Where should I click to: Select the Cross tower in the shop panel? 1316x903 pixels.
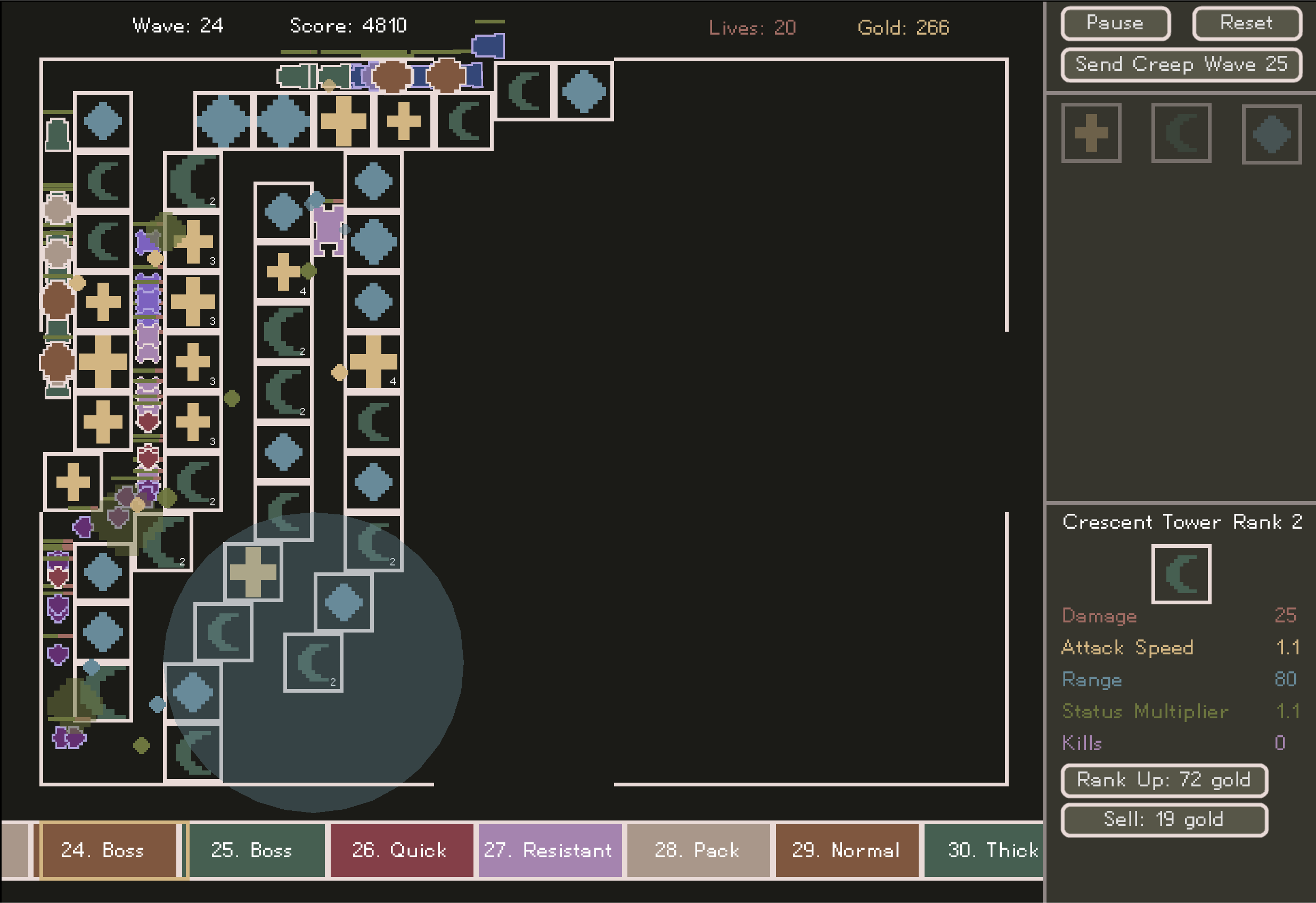pos(1092,134)
